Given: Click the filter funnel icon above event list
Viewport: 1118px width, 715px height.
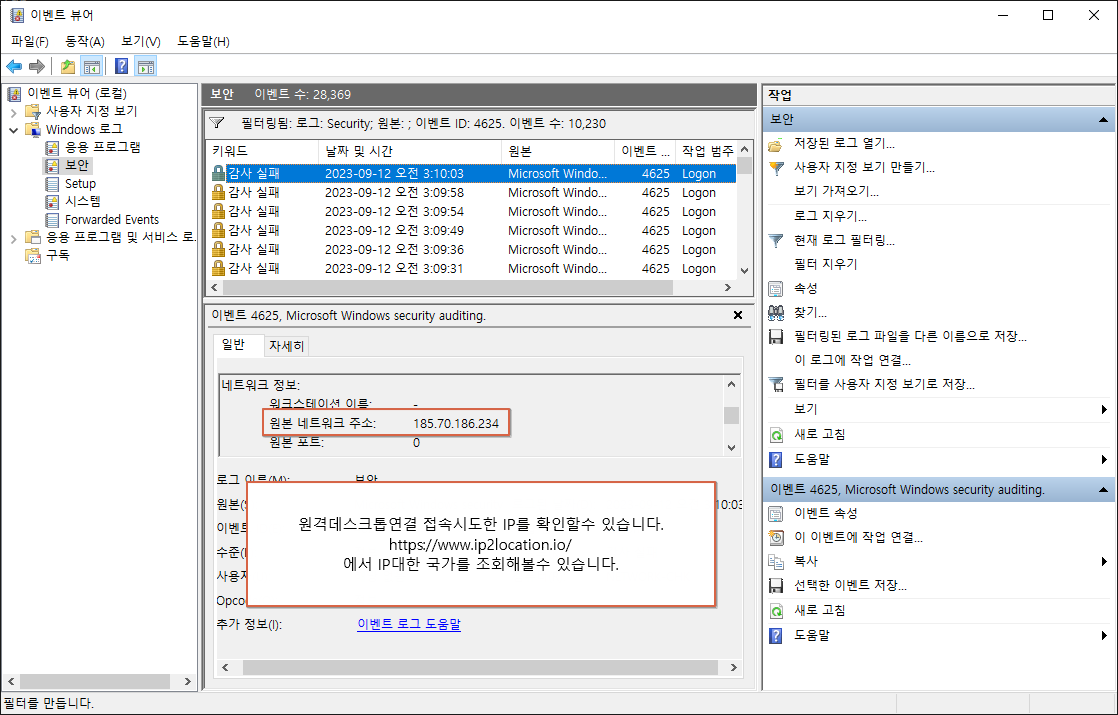Looking at the screenshot, I should point(217,123).
